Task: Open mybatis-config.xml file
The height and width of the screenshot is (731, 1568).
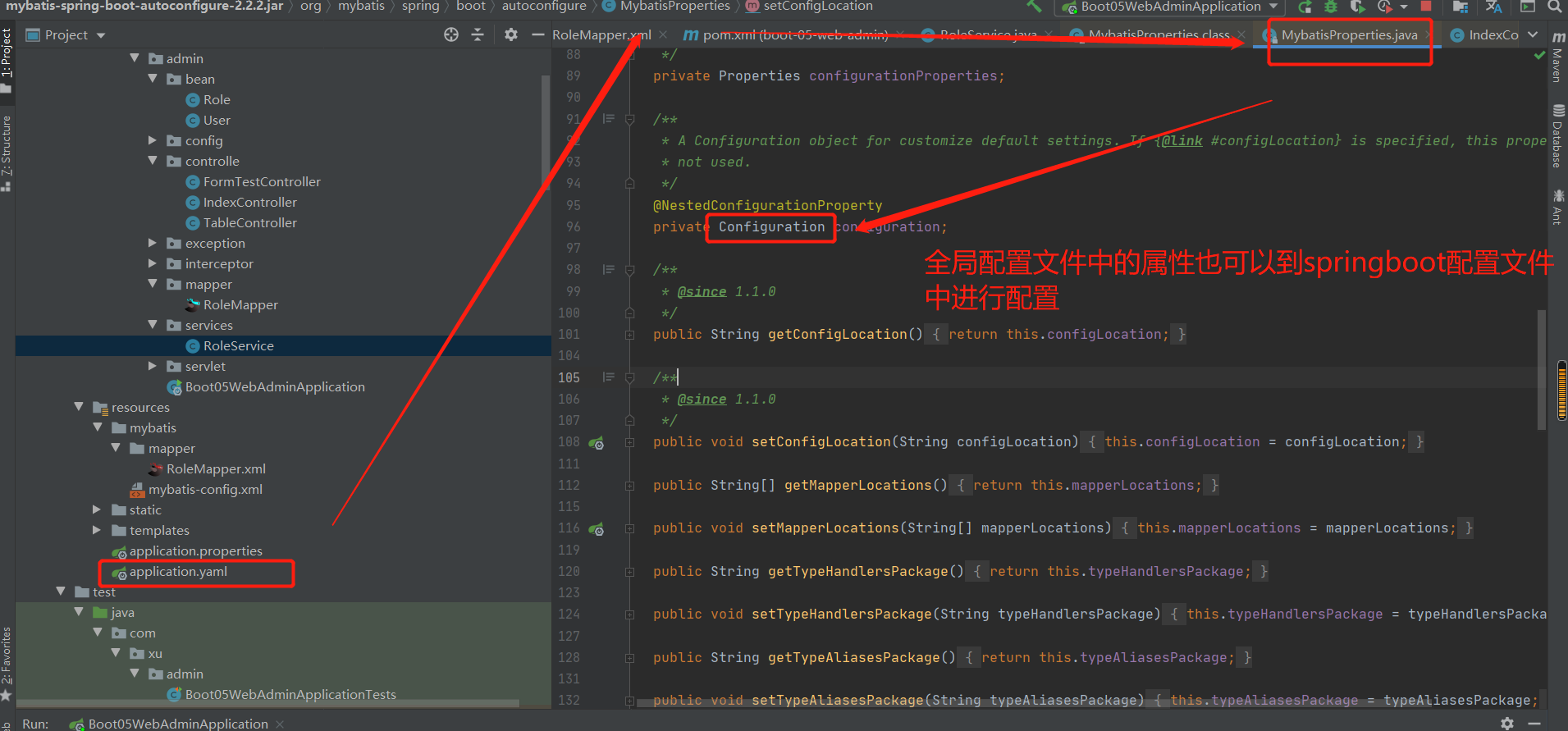Action: [197, 489]
